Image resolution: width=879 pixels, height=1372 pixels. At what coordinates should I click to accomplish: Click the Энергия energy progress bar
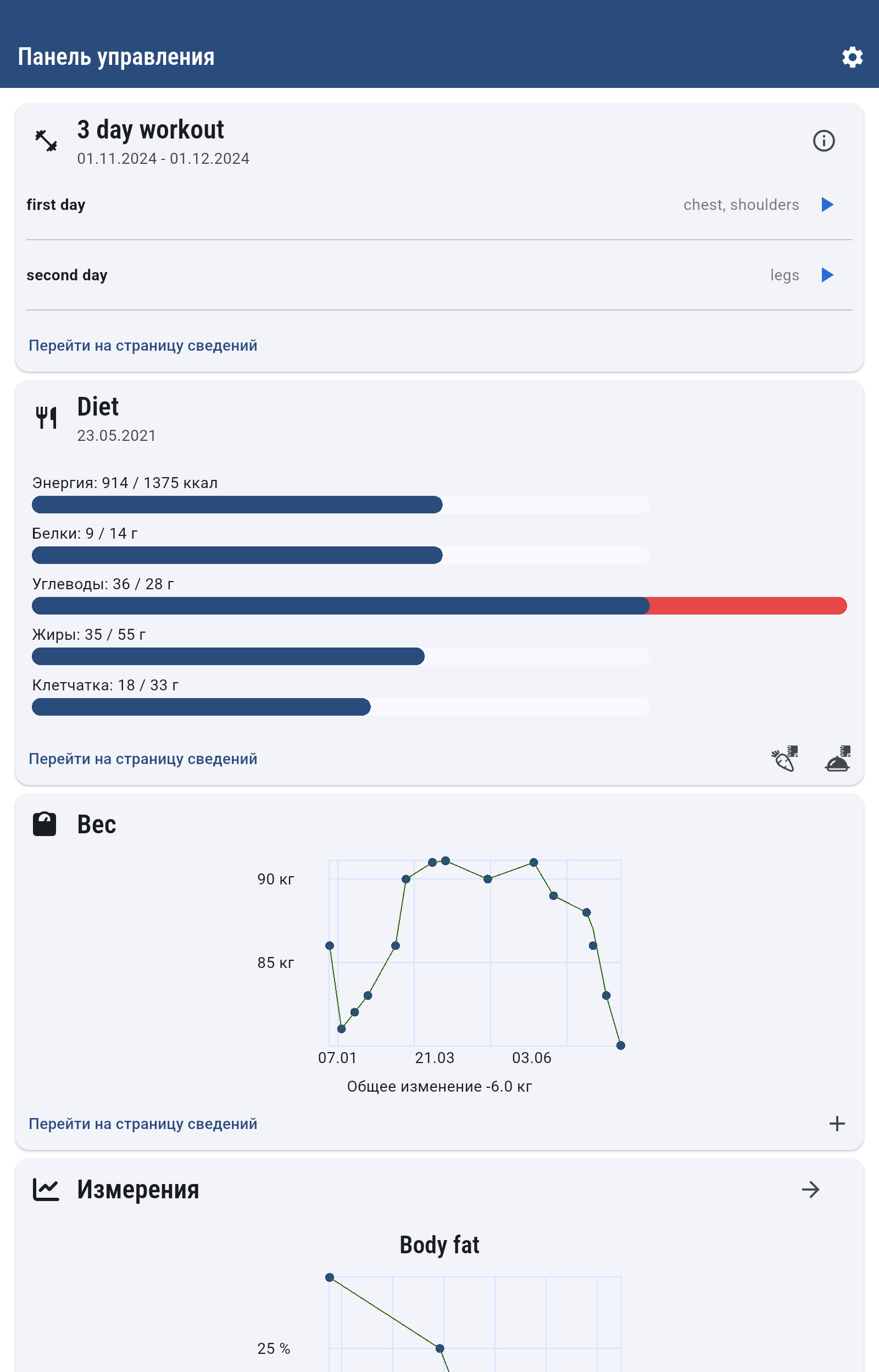340,505
